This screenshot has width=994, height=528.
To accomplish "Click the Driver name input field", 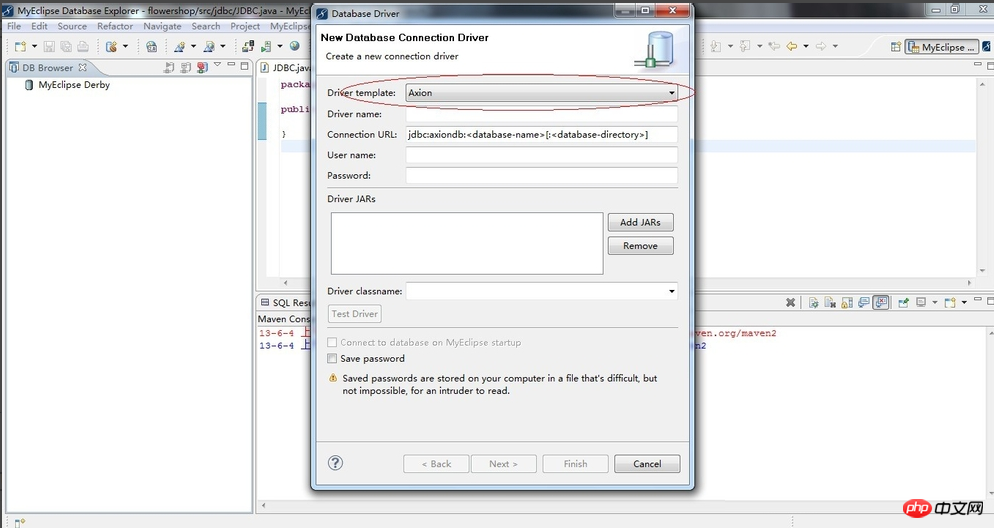I will coord(541,115).
